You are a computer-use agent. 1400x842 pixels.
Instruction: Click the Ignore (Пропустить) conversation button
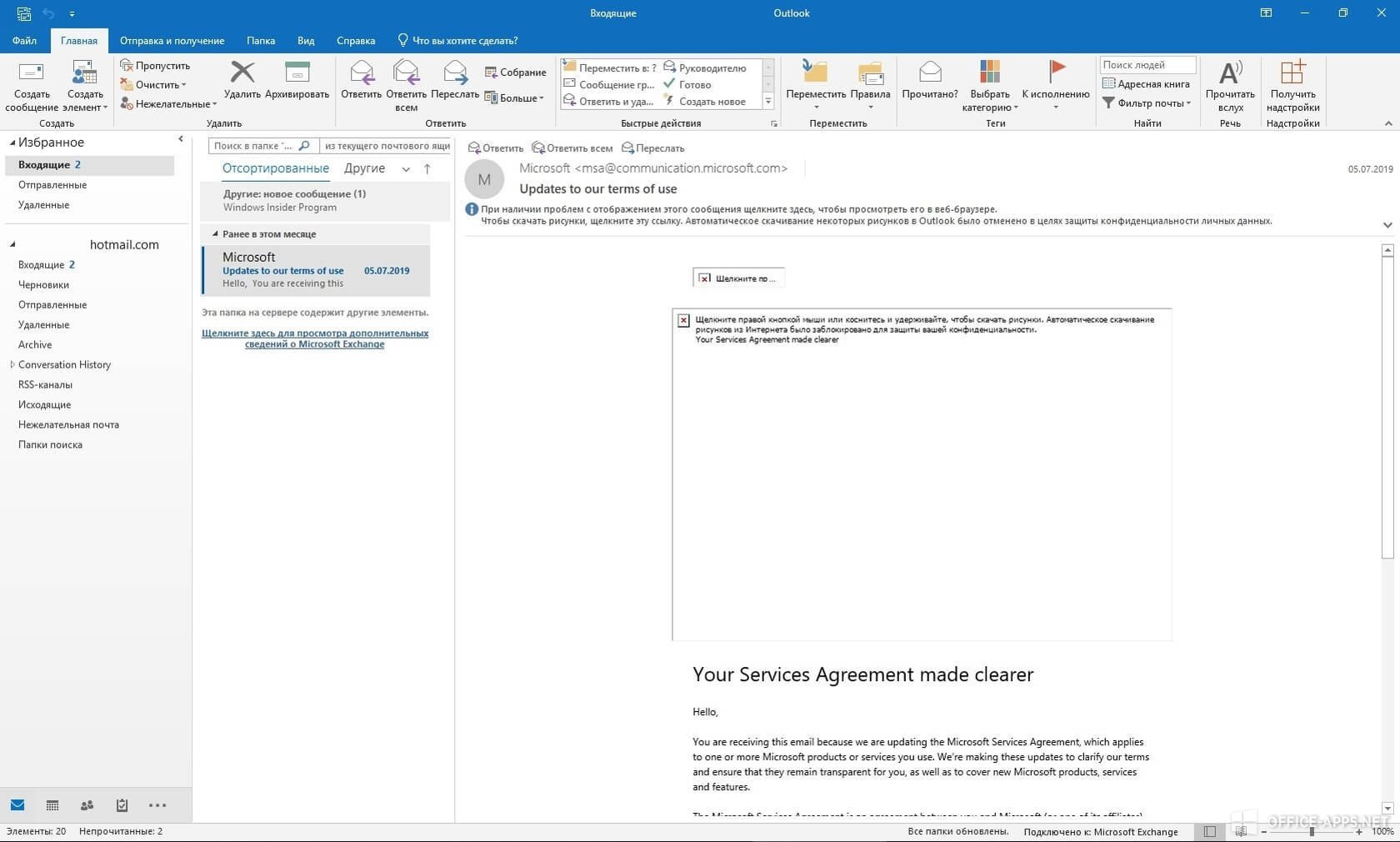point(155,65)
